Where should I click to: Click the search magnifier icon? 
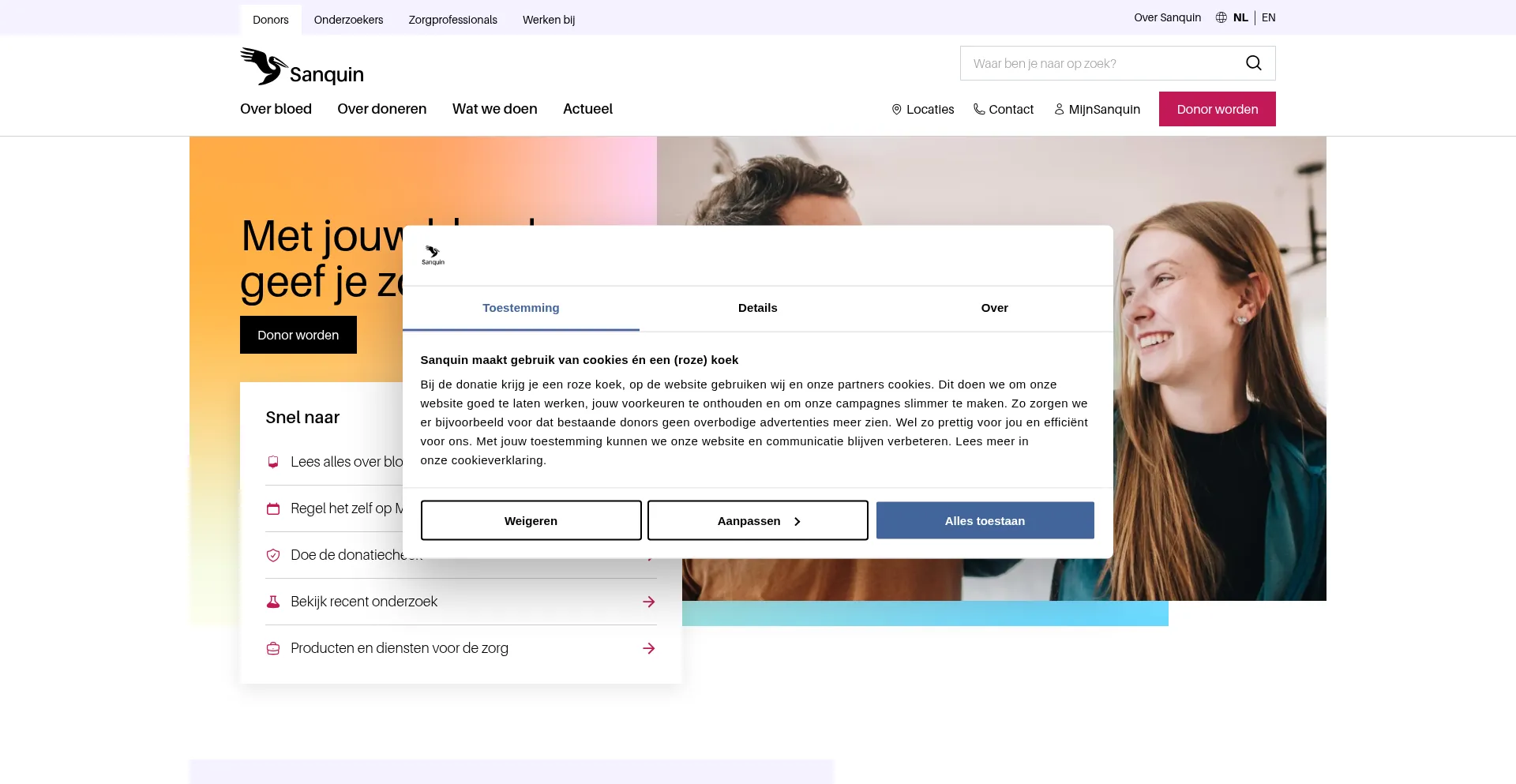(1253, 63)
